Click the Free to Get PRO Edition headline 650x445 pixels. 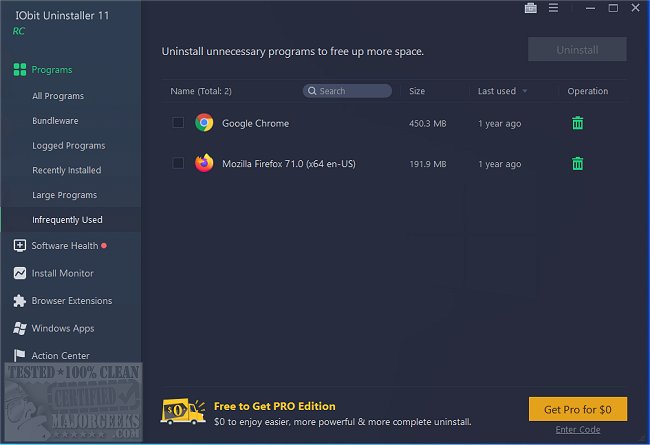click(x=274, y=406)
